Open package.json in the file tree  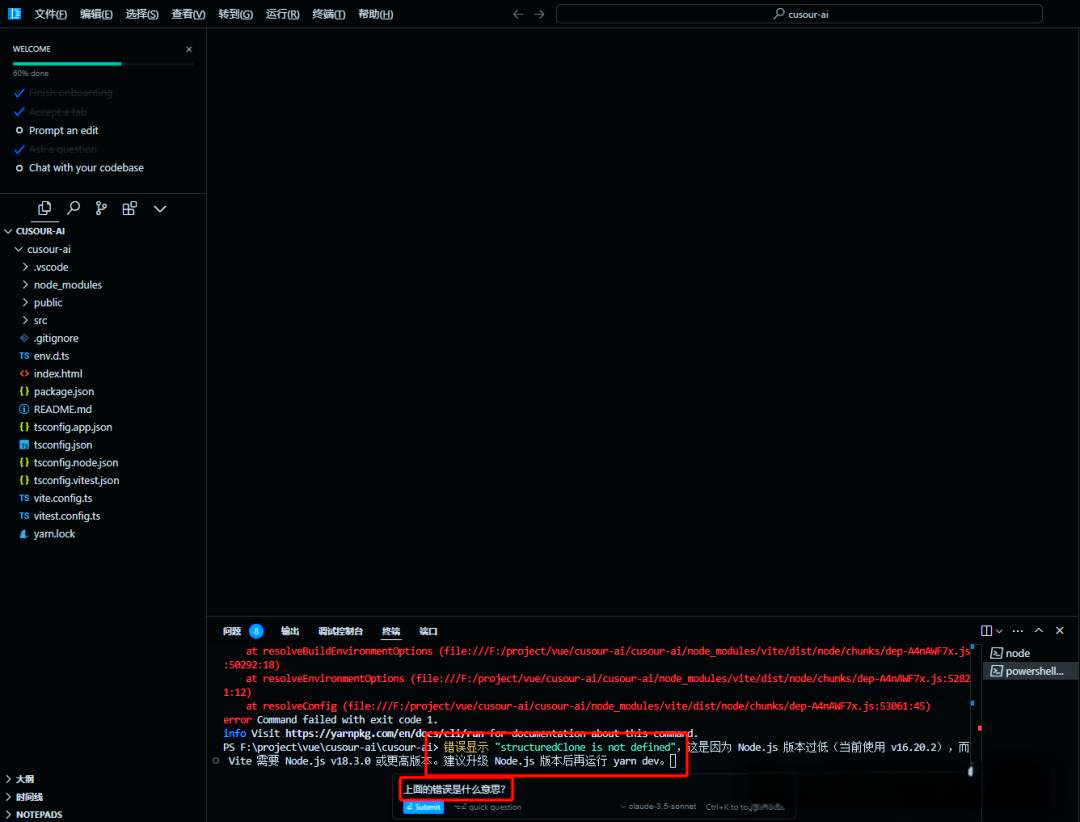point(63,392)
